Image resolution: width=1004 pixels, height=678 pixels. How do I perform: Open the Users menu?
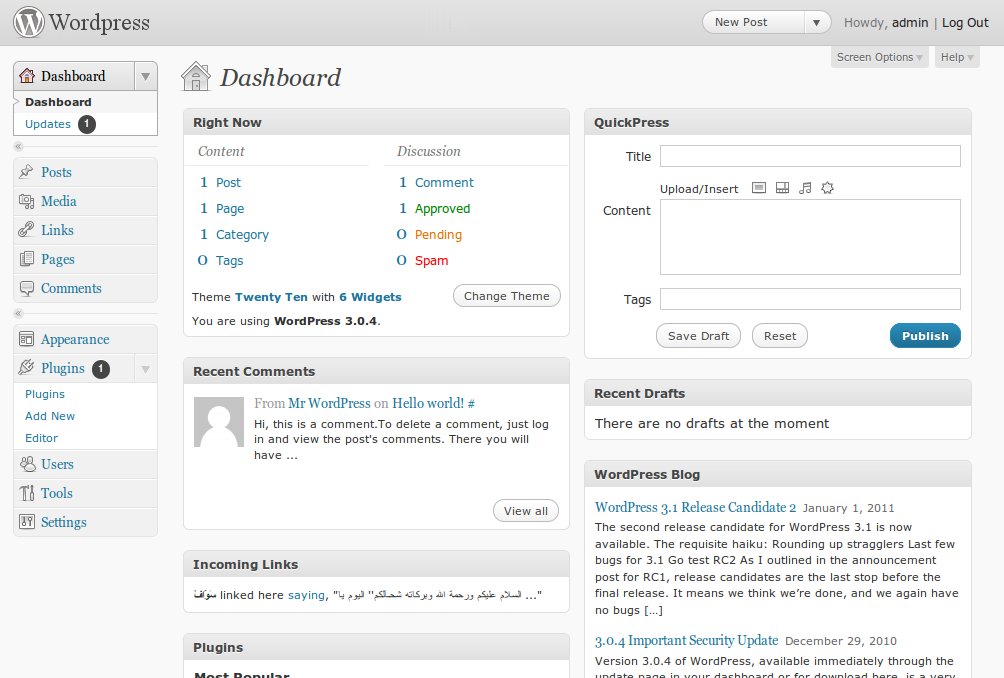pyautogui.click(x=58, y=464)
